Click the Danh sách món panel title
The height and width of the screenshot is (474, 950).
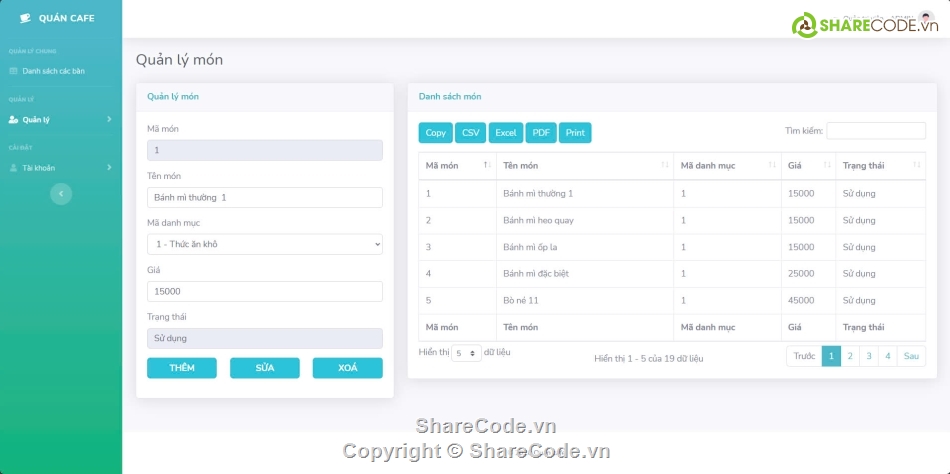(450, 96)
